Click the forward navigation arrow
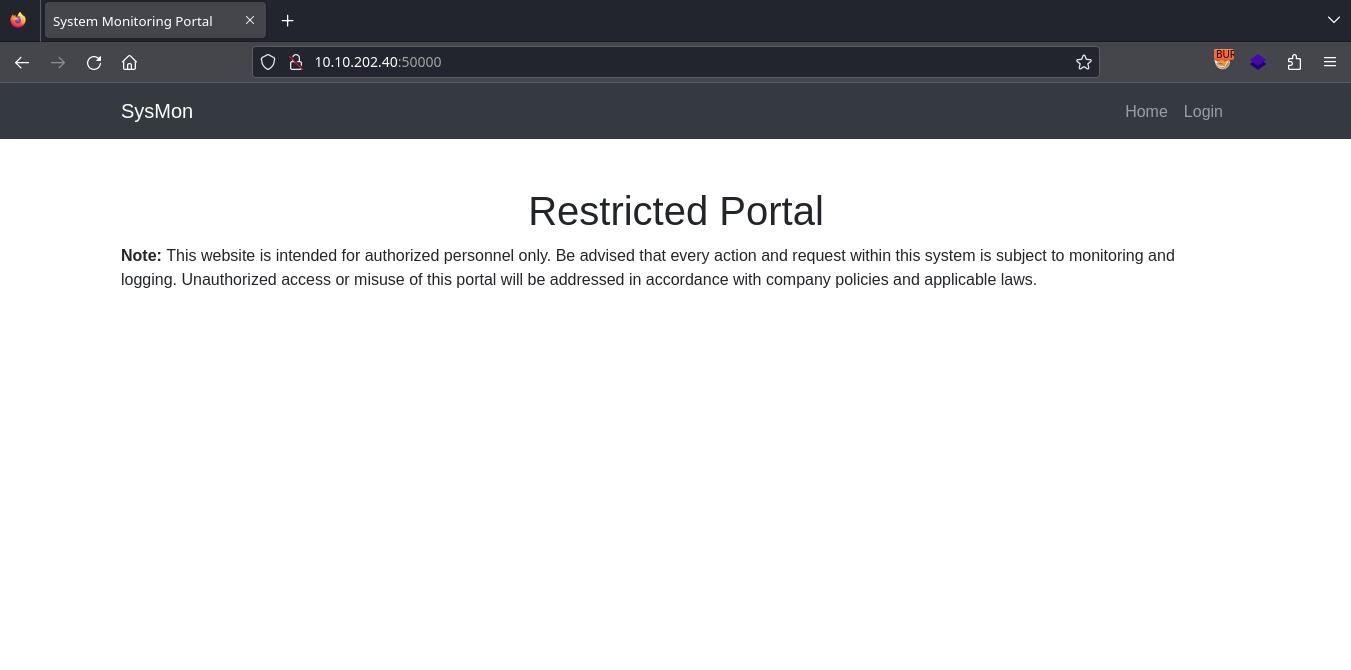 tap(58, 62)
